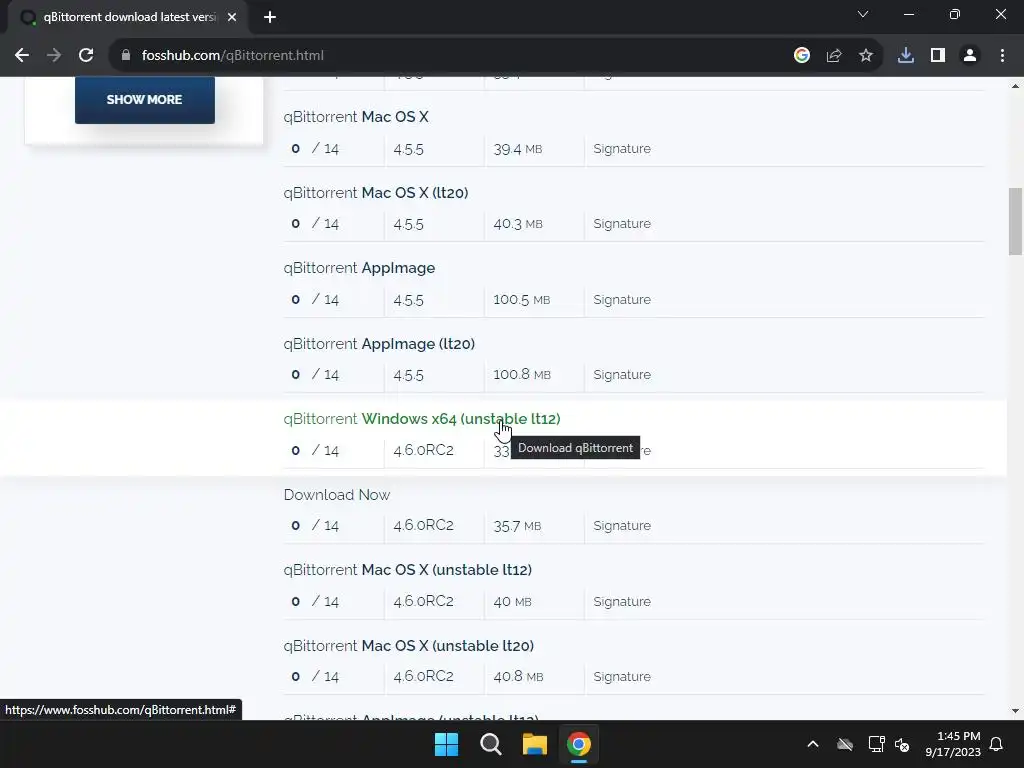Click the page scroll down arrow
The height and width of the screenshot is (768, 1024).
[x=1016, y=711]
